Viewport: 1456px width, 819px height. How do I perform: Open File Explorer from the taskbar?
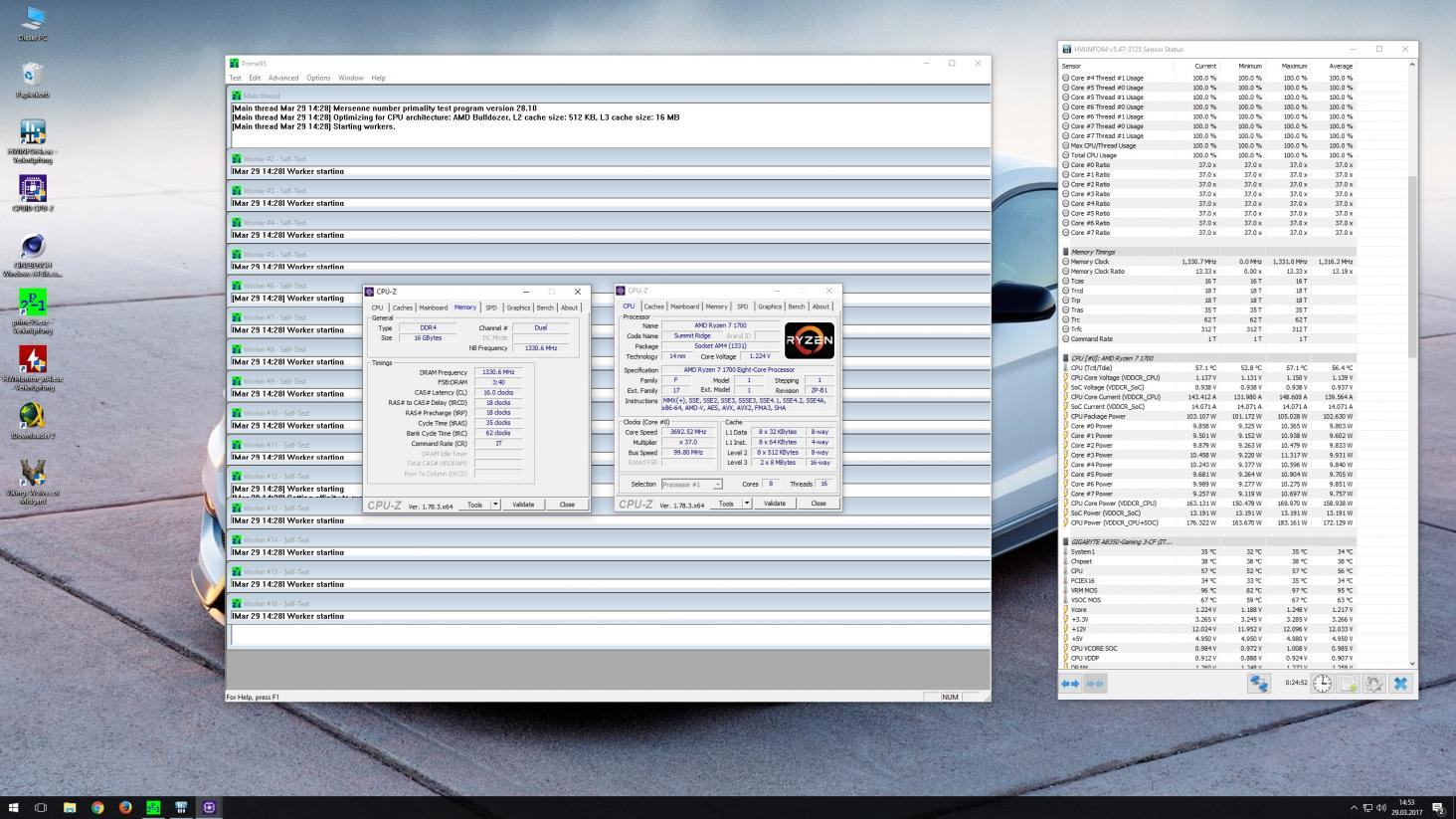(70, 807)
